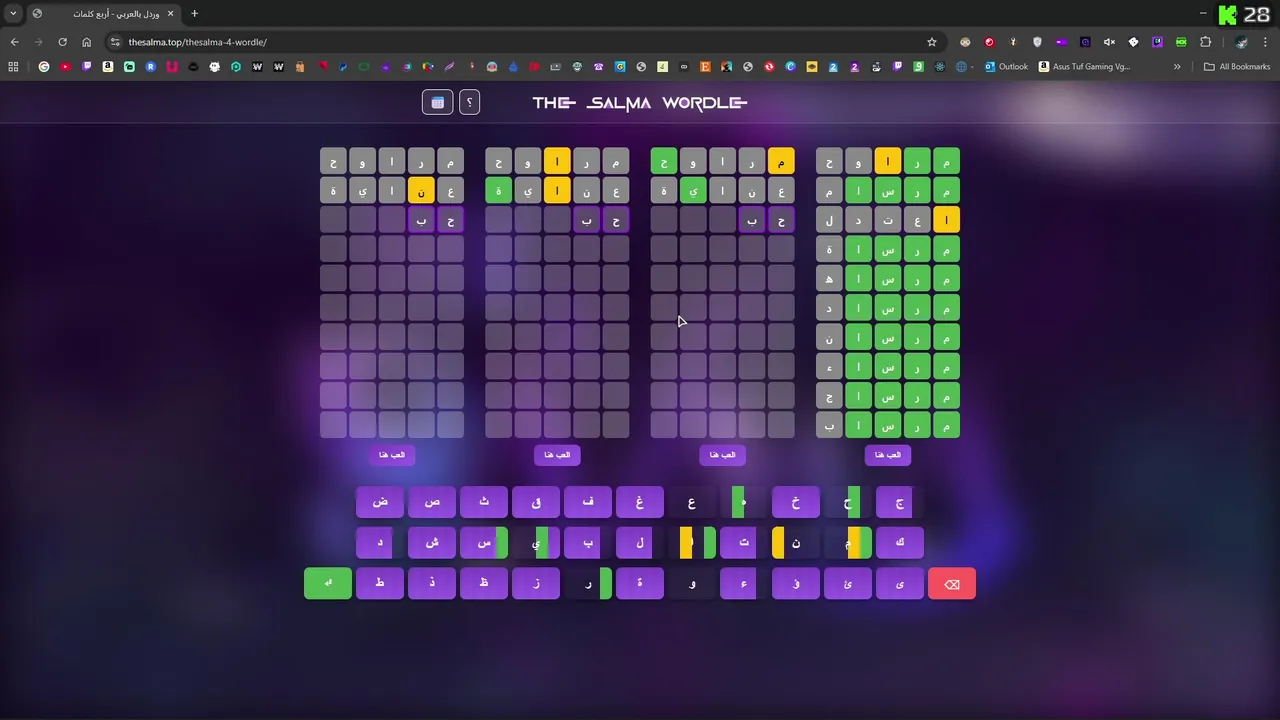Tap the ح key
The height and width of the screenshot is (720, 1280).
848,502
